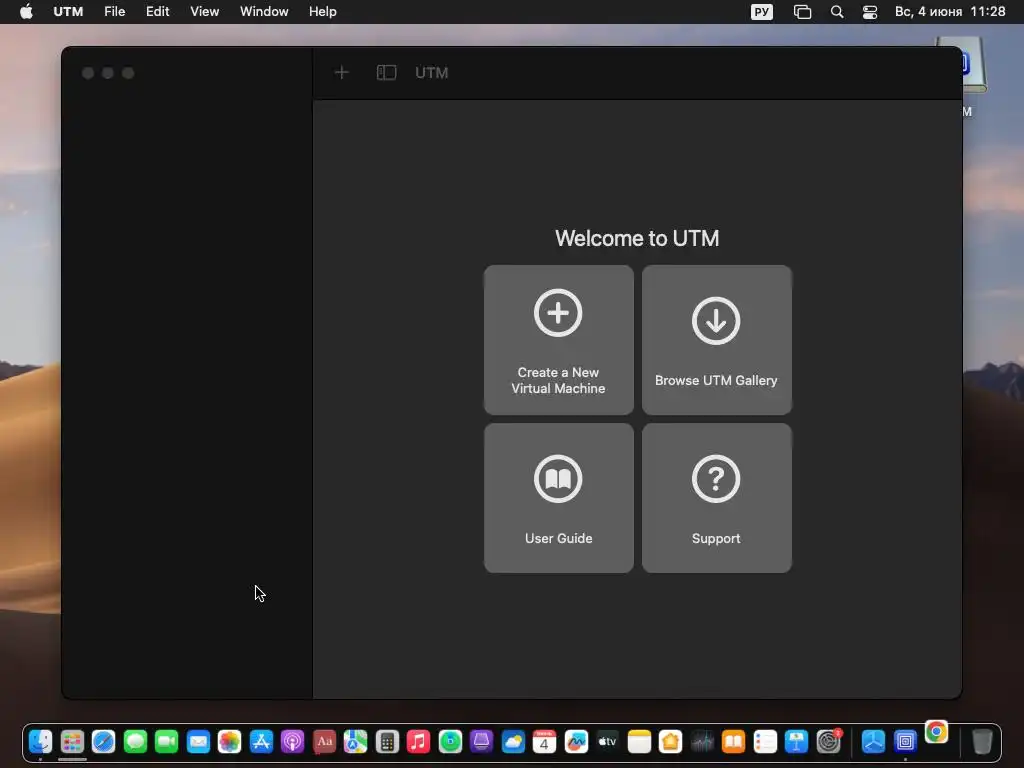Open the purple Apple Configurator icon in Dock
1024x768 pixels.
click(481, 742)
